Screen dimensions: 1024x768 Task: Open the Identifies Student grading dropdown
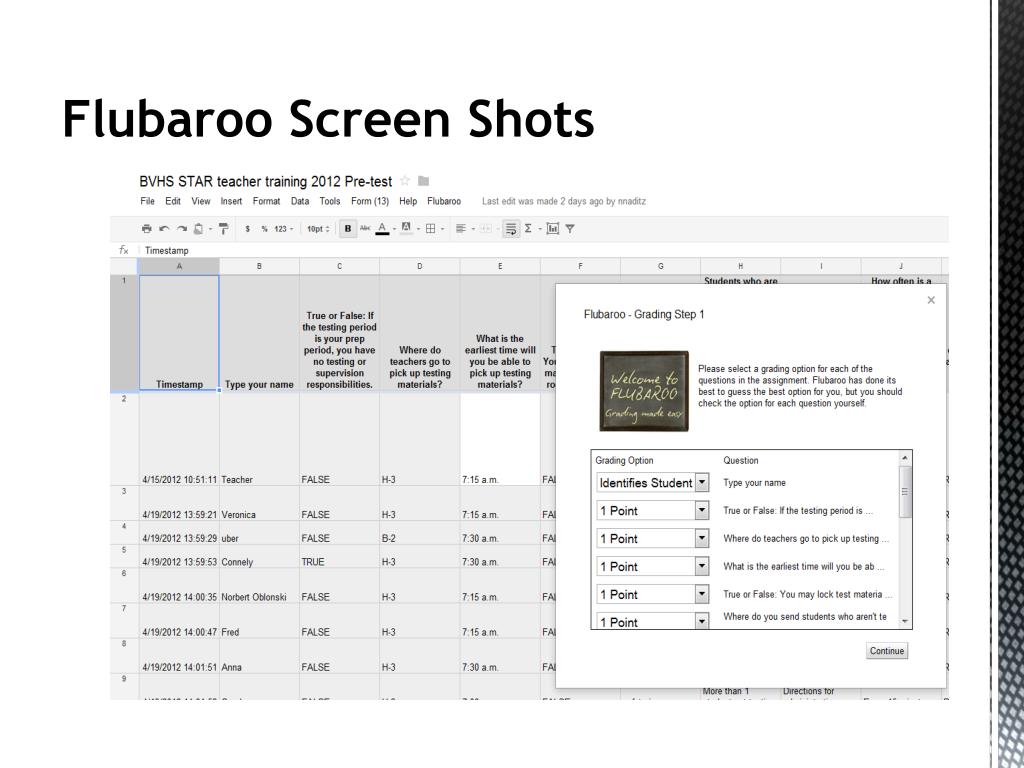pos(701,483)
